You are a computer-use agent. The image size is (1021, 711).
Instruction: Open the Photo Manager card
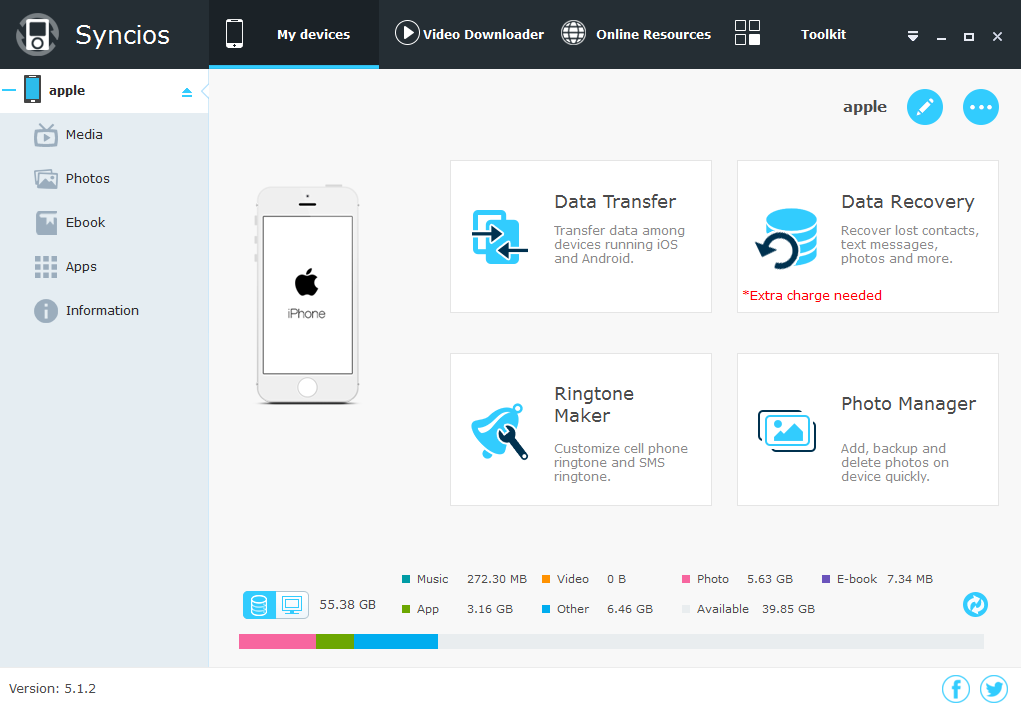(867, 430)
